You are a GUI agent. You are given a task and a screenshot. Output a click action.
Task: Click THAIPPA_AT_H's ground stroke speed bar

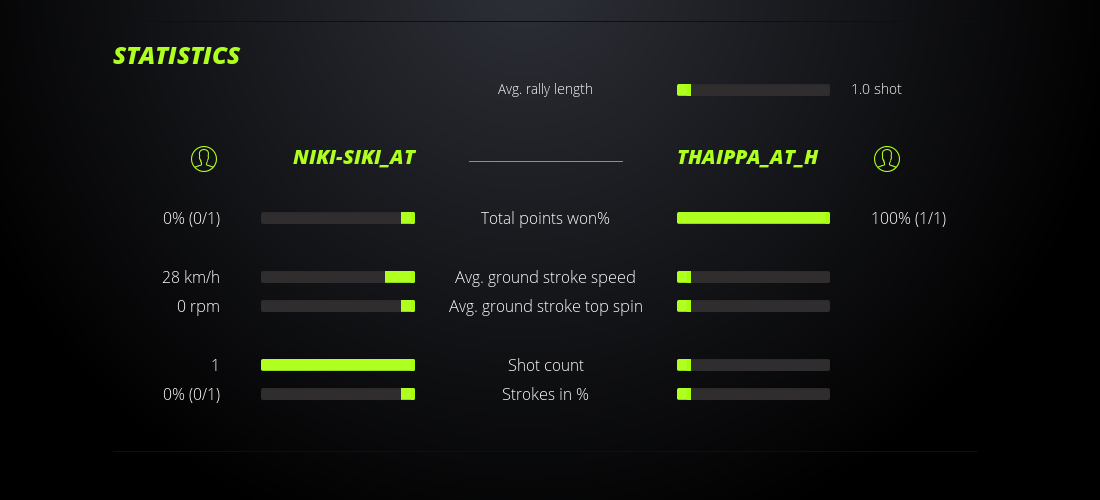(x=753, y=277)
